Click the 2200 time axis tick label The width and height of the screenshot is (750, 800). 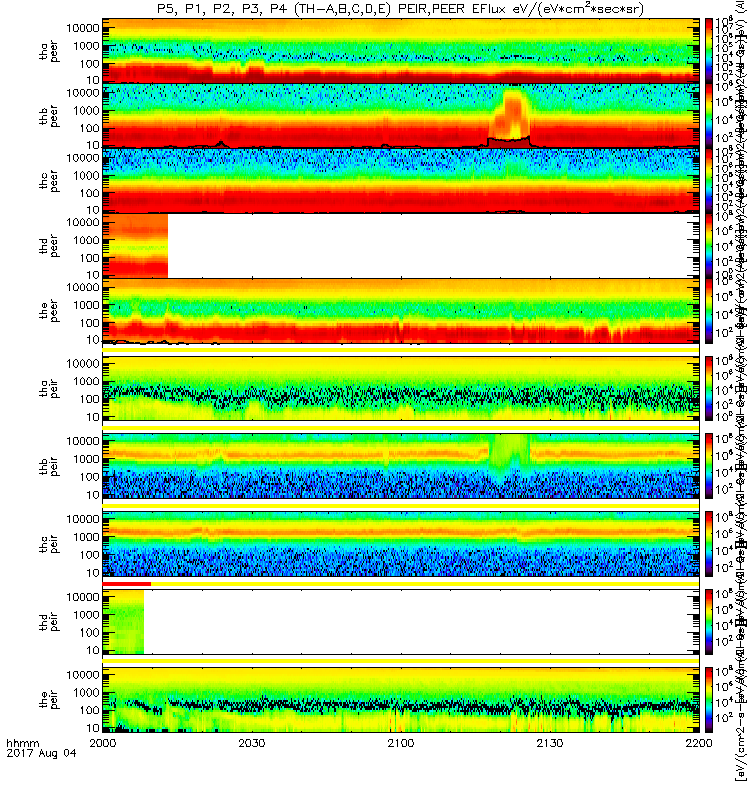(x=699, y=743)
